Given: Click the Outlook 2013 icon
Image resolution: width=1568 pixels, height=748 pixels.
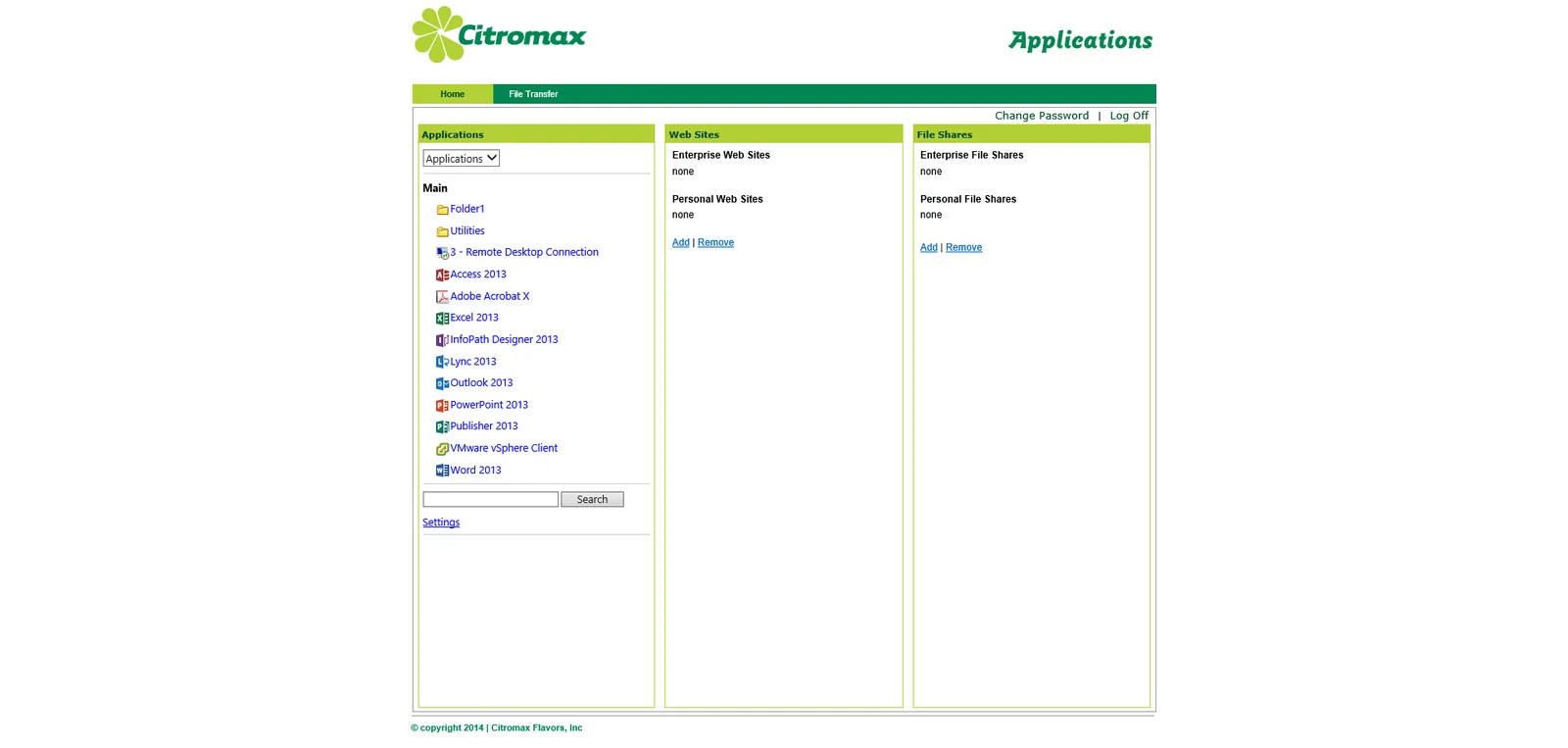Looking at the screenshot, I should [442, 383].
